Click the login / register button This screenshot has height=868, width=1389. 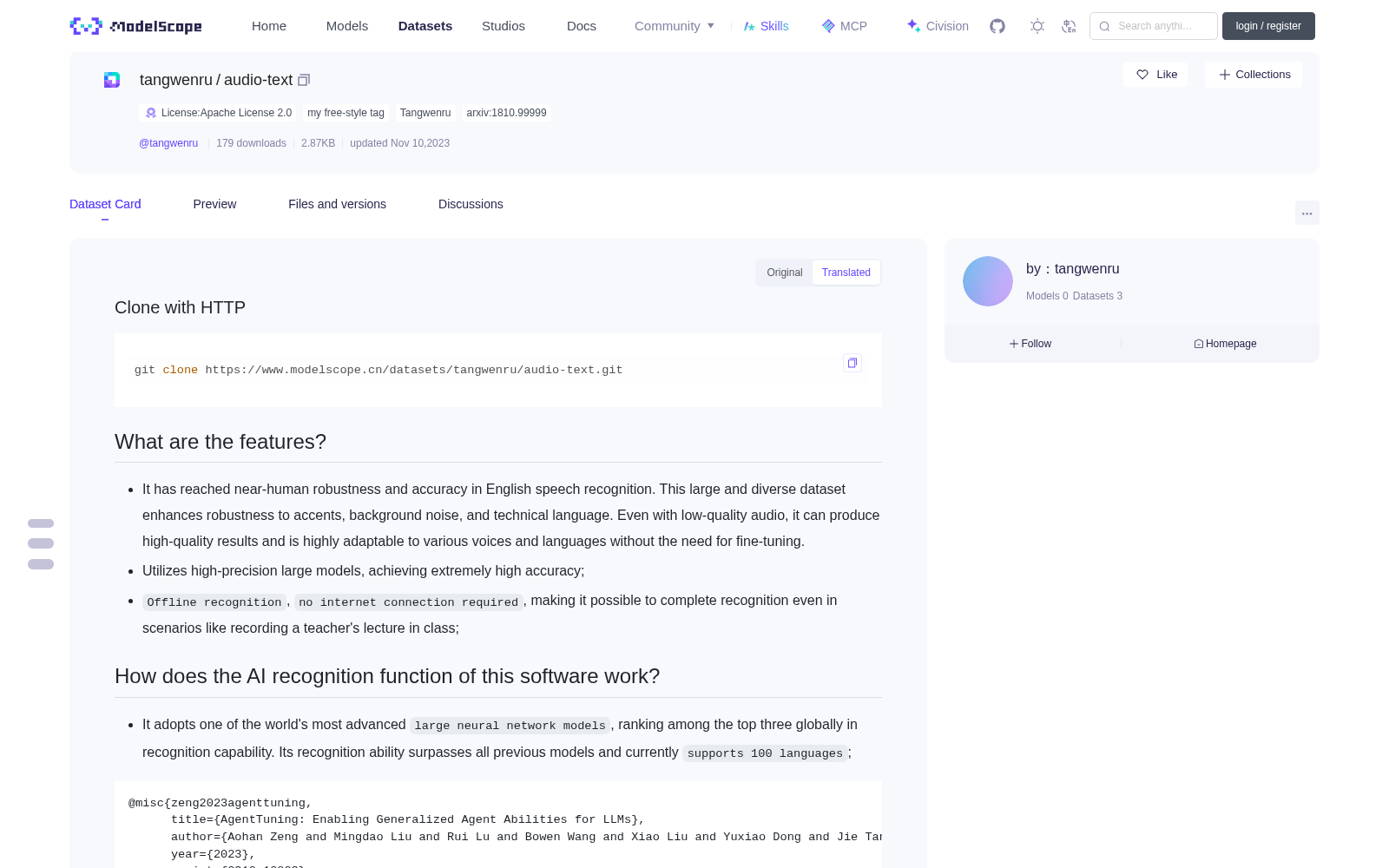(1268, 26)
